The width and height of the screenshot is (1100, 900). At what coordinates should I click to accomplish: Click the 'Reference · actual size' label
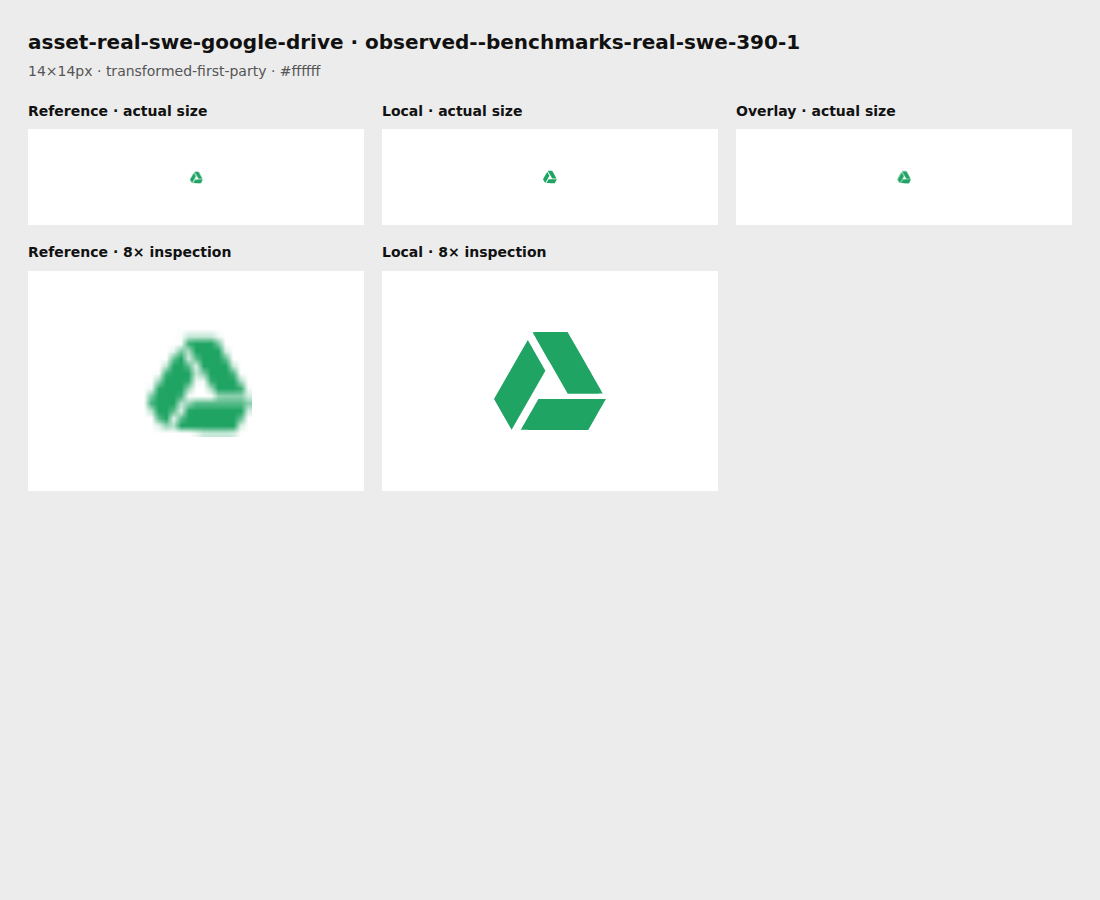[x=118, y=111]
